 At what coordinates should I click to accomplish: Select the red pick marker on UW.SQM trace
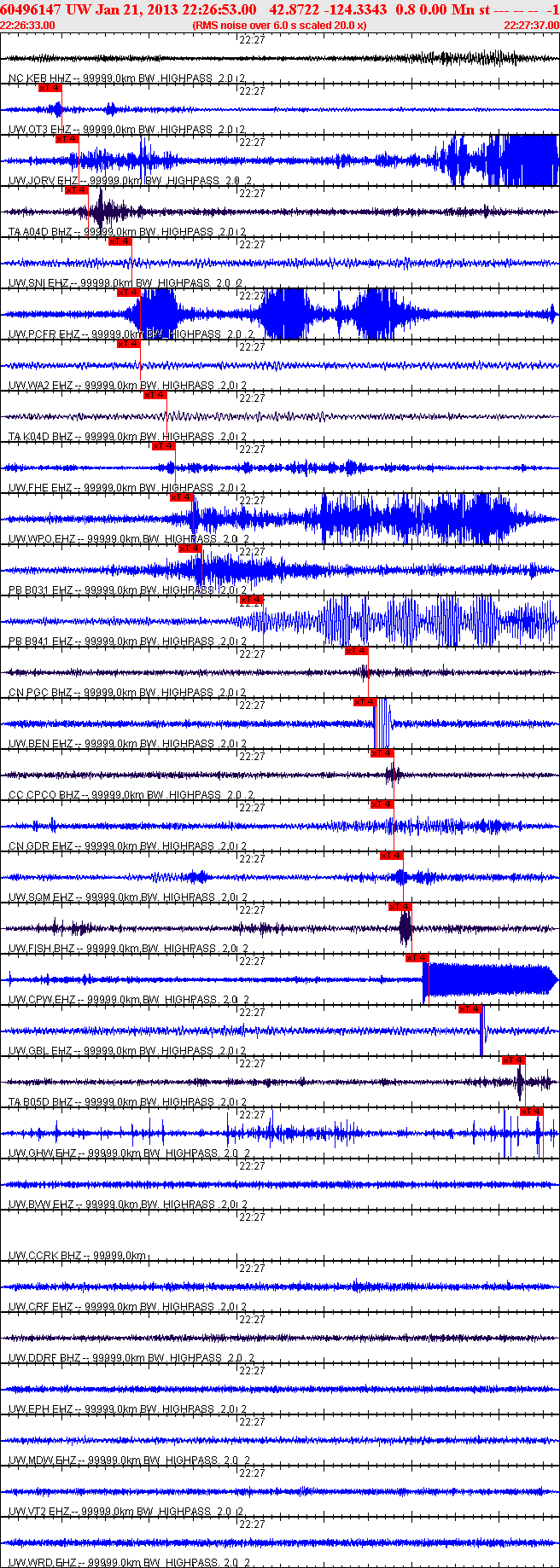pyautogui.click(x=392, y=856)
